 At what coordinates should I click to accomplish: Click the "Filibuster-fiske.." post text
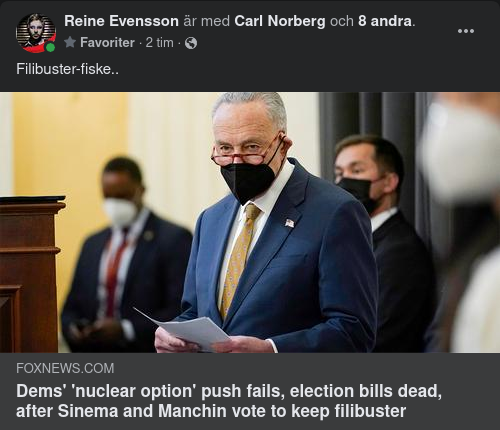[x=67, y=69]
